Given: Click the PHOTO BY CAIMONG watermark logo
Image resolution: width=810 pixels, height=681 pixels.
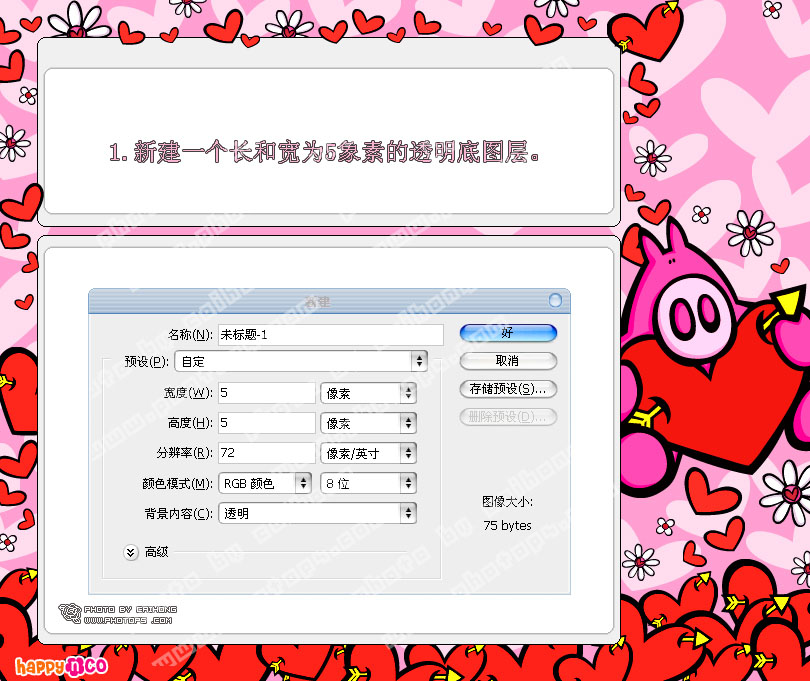Looking at the screenshot, I should 116,614.
